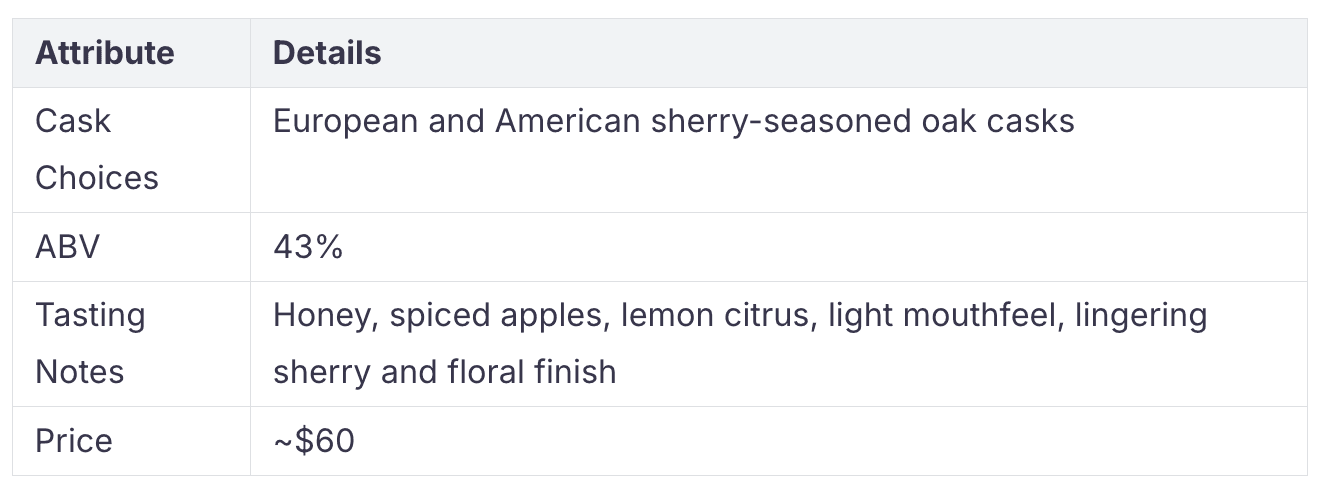Select the ABV row label
Screen dimensions: 1332x500
(x=68, y=246)
